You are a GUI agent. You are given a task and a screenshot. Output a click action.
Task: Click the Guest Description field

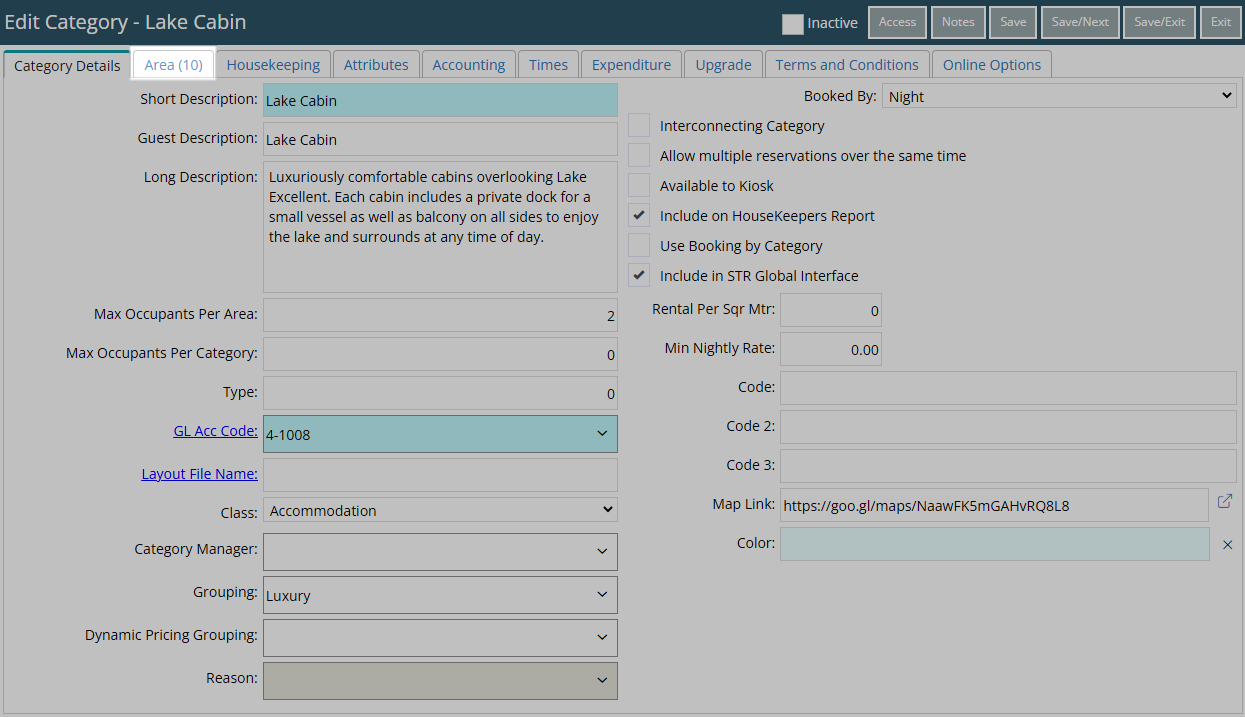pos(440,139)
